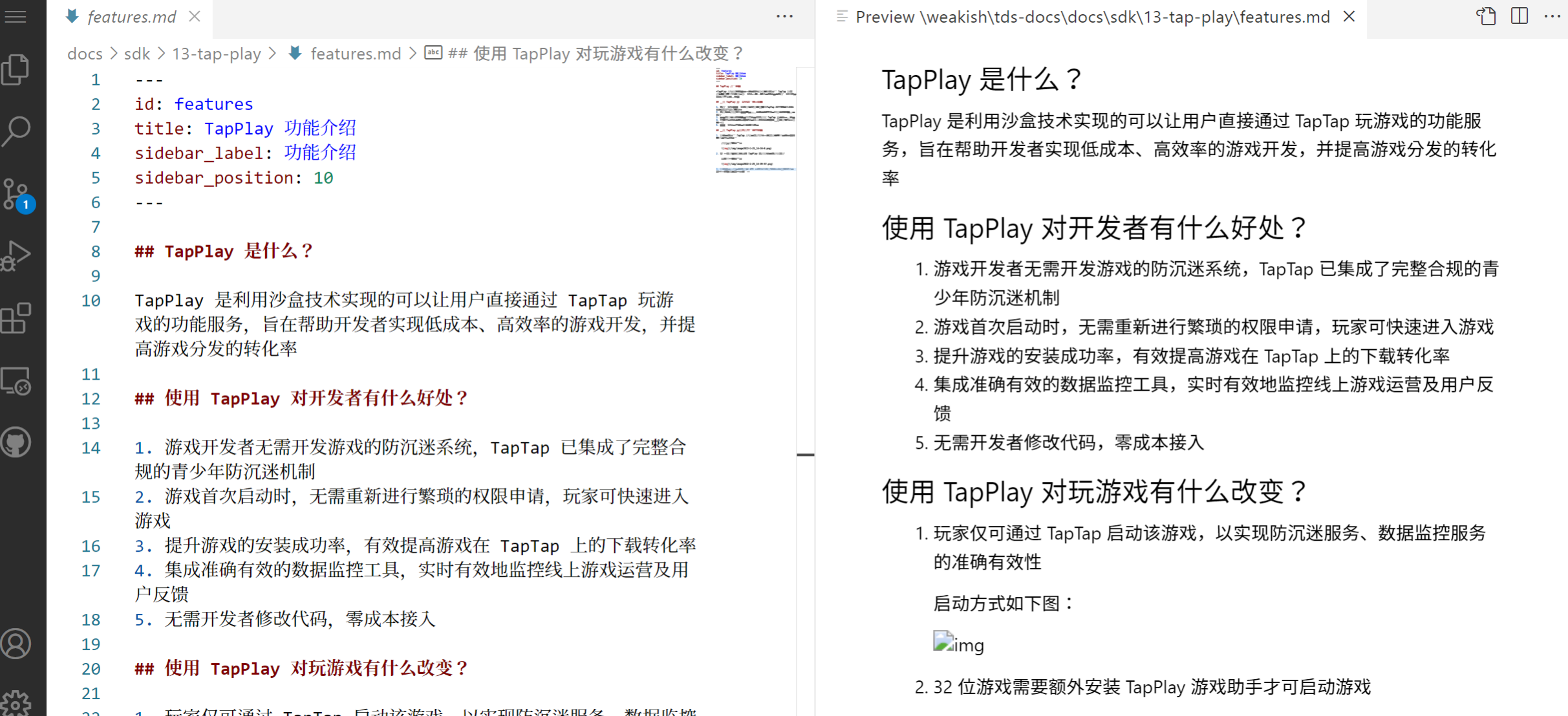
Task: Open the Extensions view
Action: pyautogui.click(x=16, y=318)
